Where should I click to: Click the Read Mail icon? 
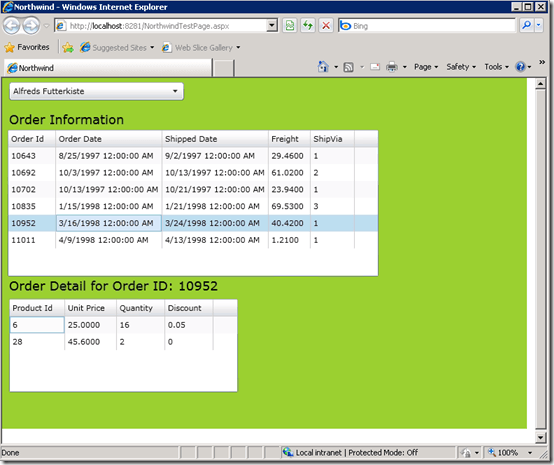tap(375, 67)
